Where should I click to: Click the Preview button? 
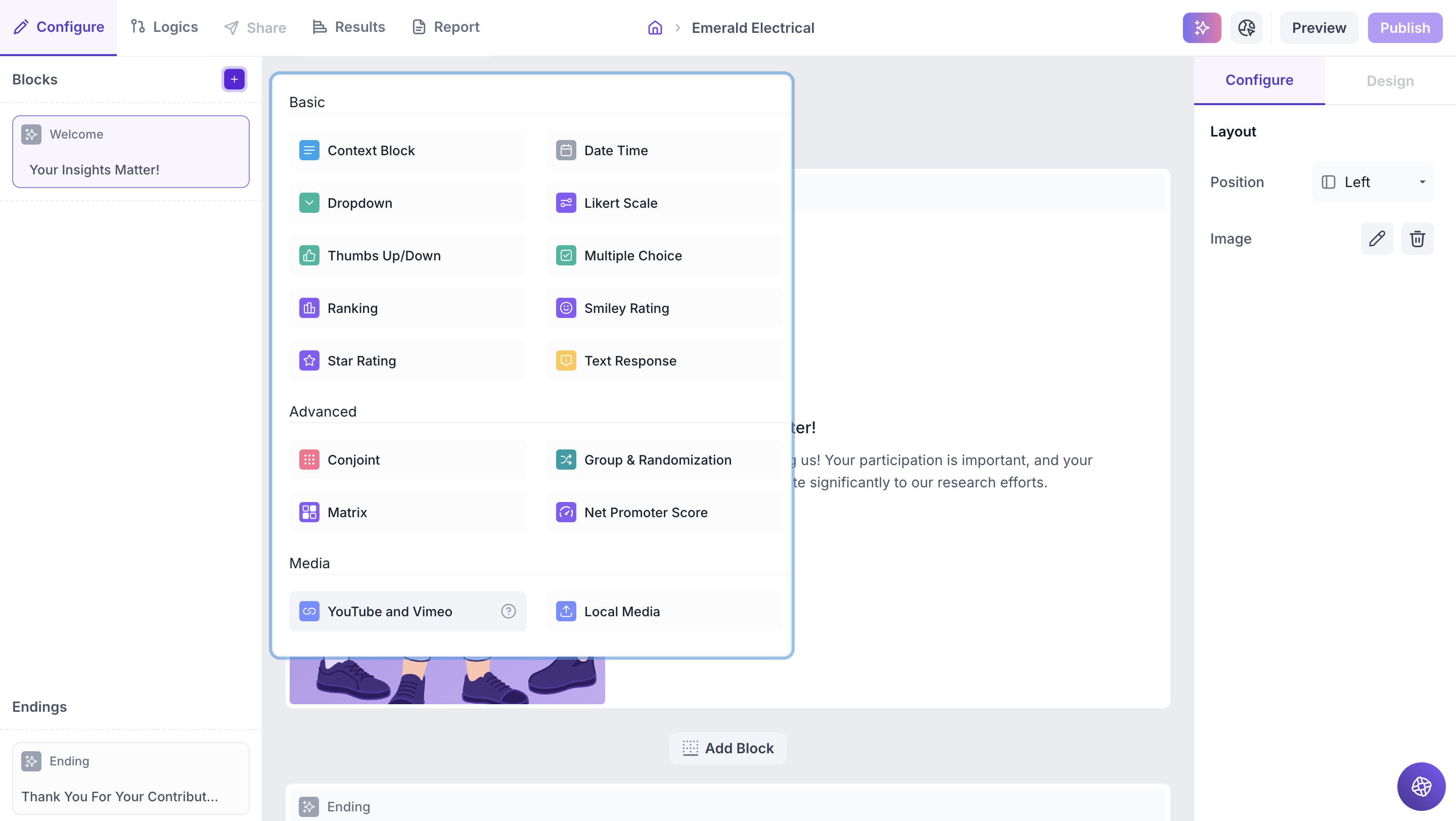pyautogui.click(x=1318, y=28)
